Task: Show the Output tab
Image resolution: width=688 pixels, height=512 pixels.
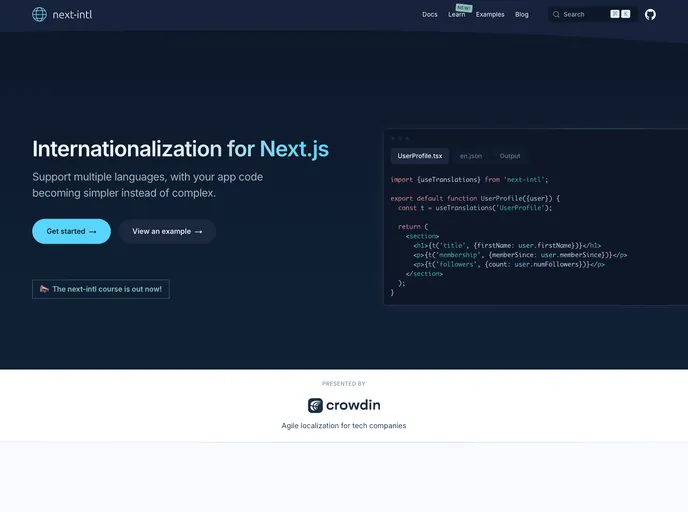Action: point(510,156)
